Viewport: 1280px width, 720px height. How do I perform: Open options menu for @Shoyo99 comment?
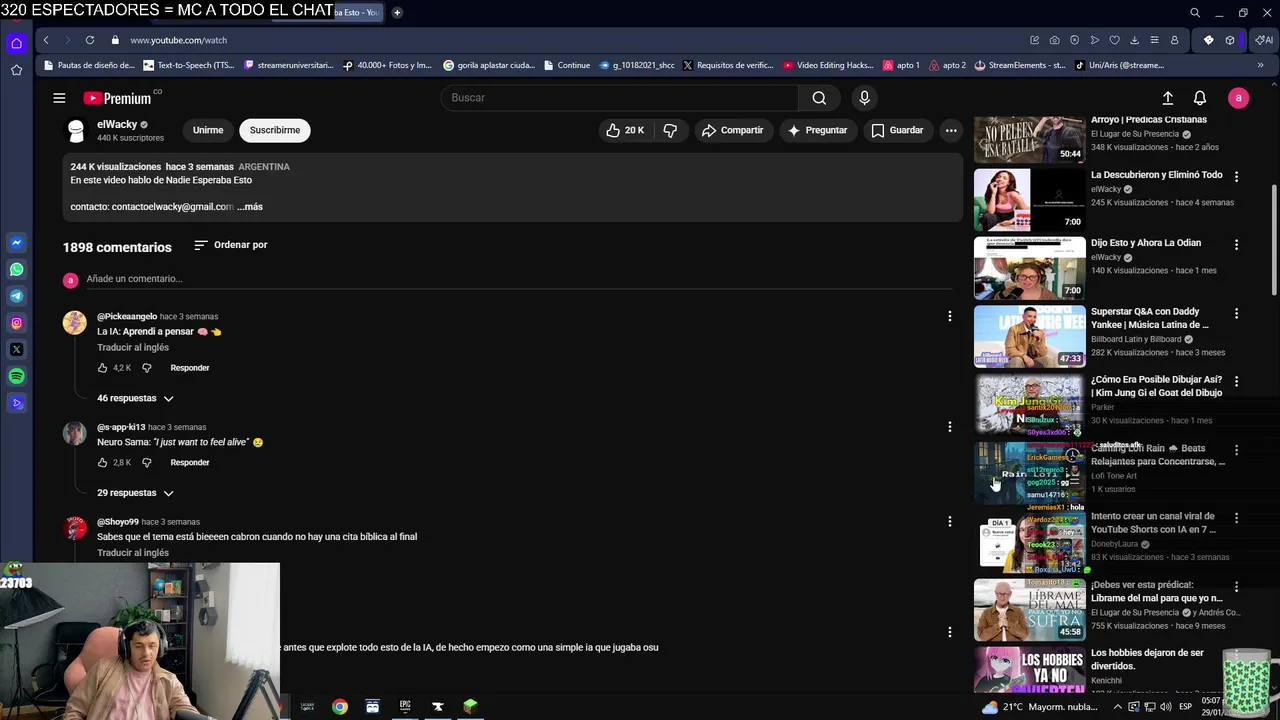point(949,521)
